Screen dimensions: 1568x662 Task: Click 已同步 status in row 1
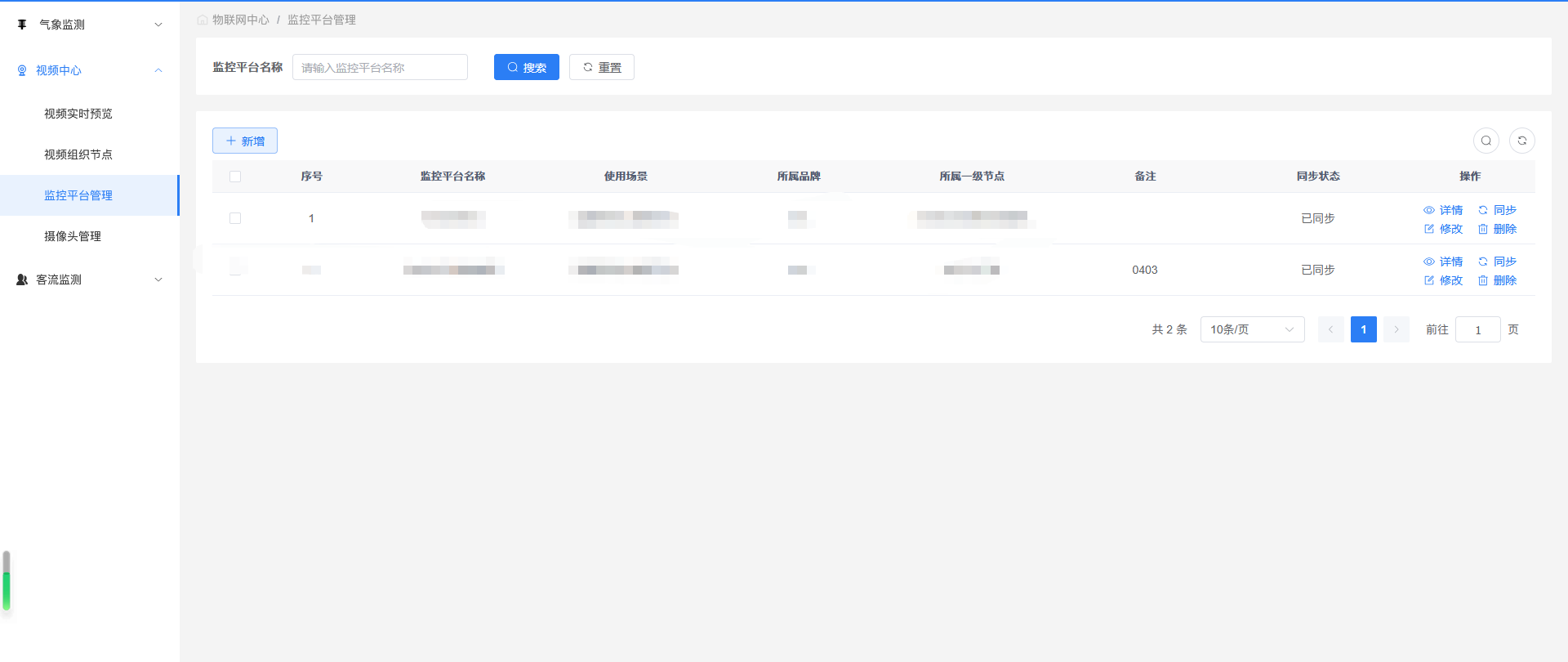(1318, 218)
